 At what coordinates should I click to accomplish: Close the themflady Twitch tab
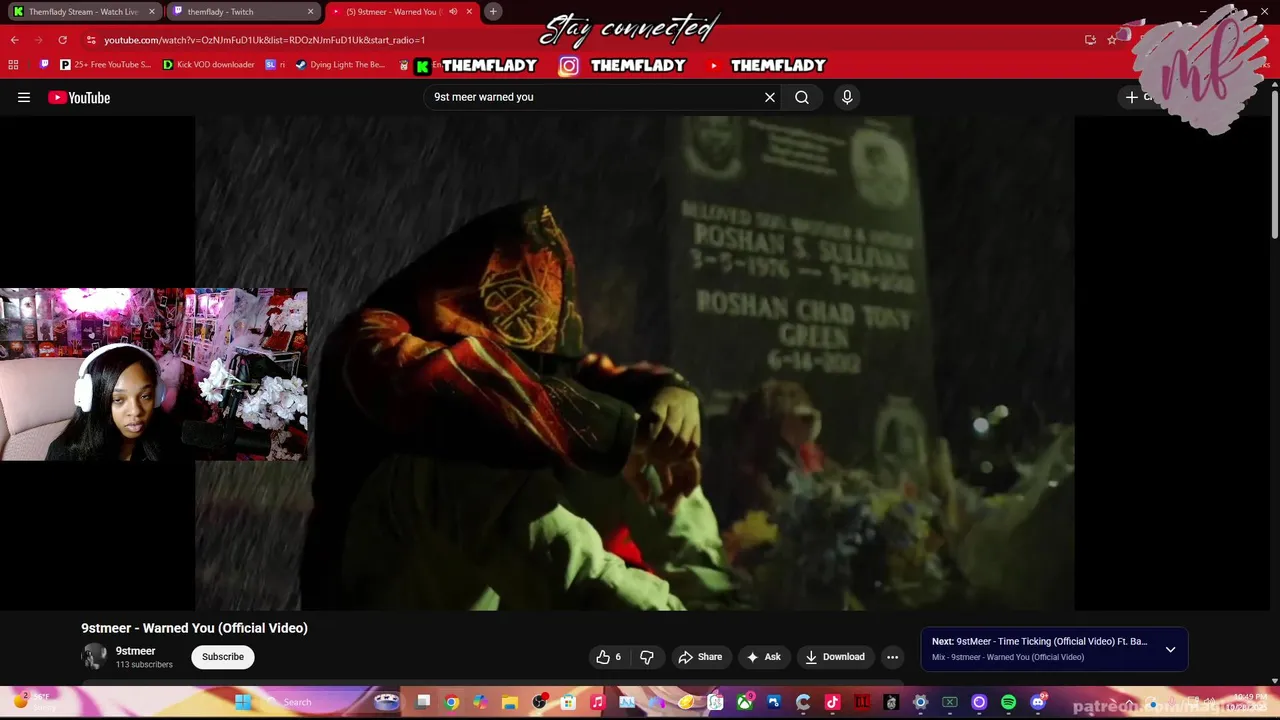[310, 12]
